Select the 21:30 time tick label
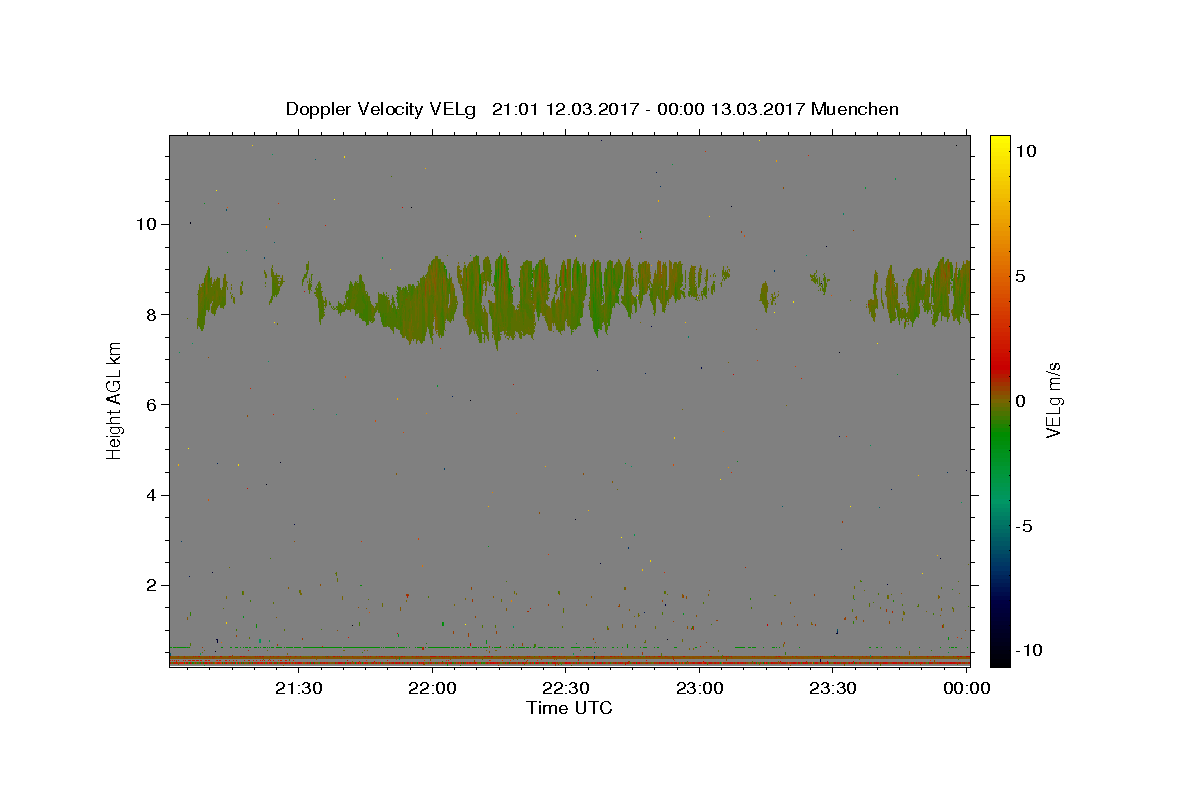Image resolution: width=1200 pixels, height=800 pixels. 298,688
